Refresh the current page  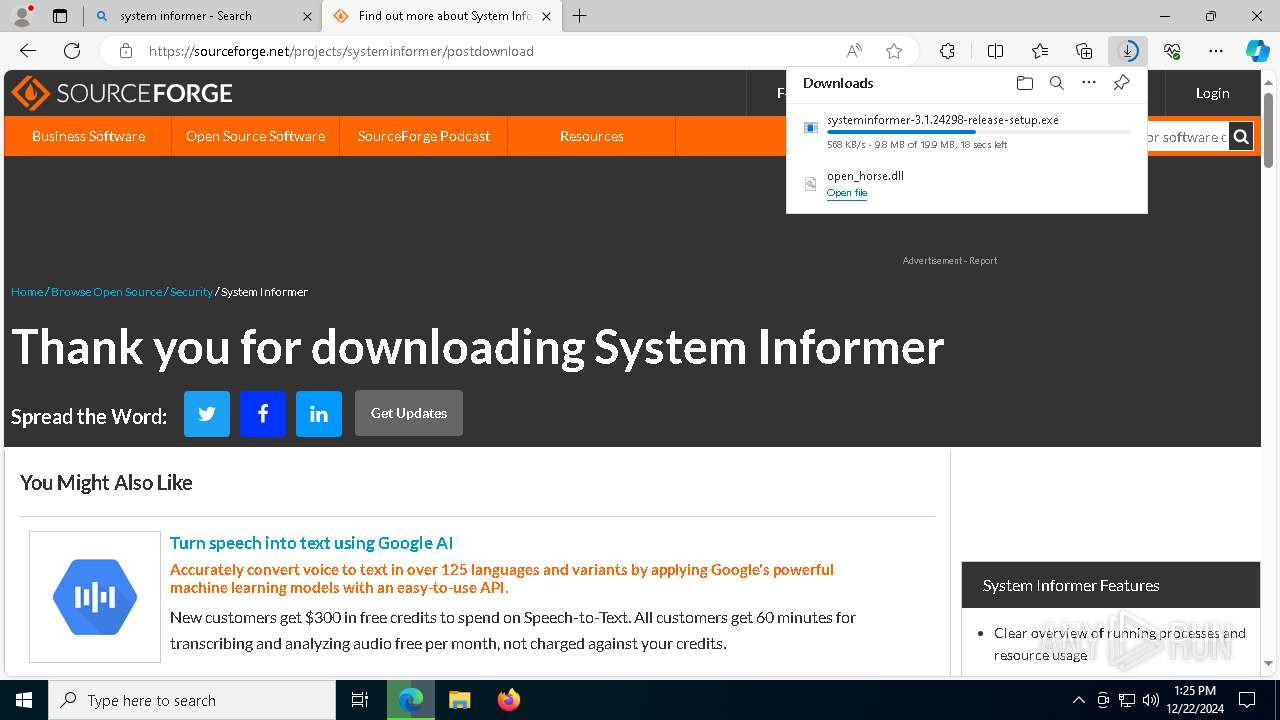click(72, 51)
